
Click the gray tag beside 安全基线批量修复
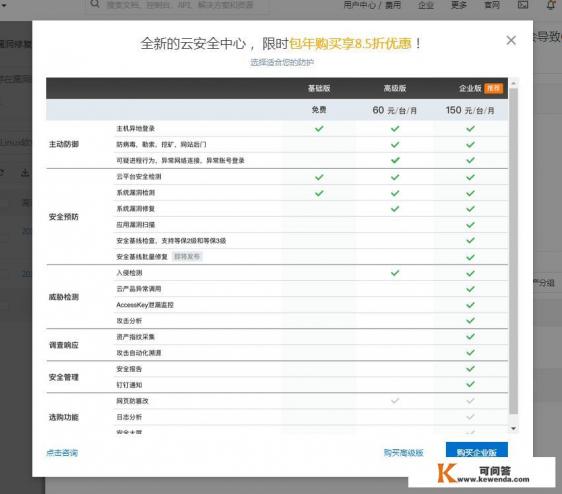click(187, 256)
